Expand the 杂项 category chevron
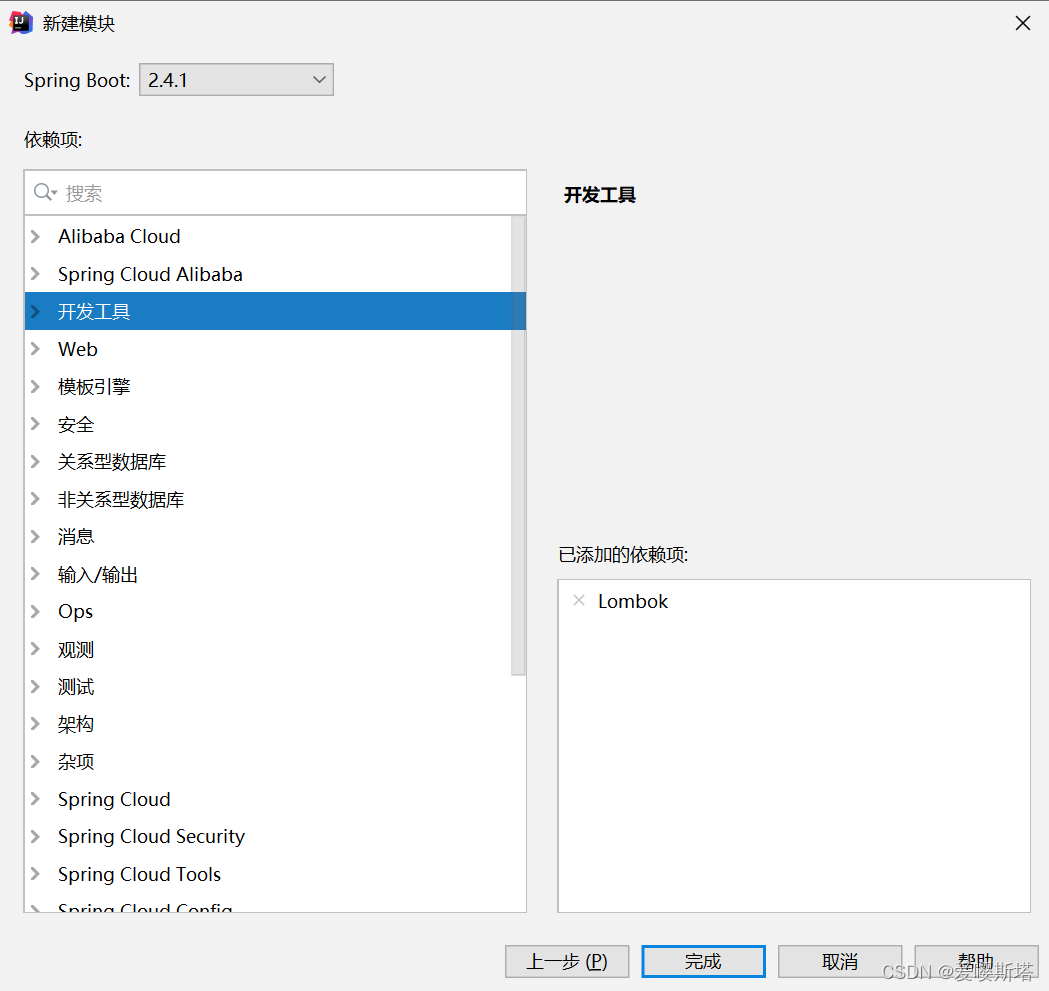The height and width of the screenshot is (991, 1049). (35, 761)
